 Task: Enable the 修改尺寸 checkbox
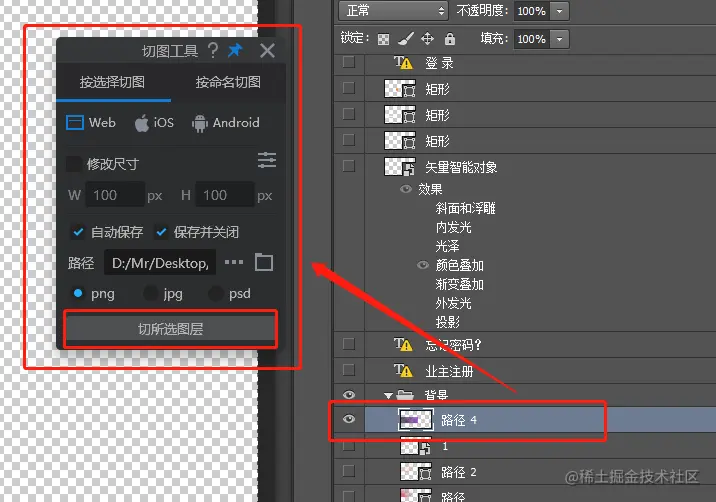pyautogui.click(x=74, y=164)
